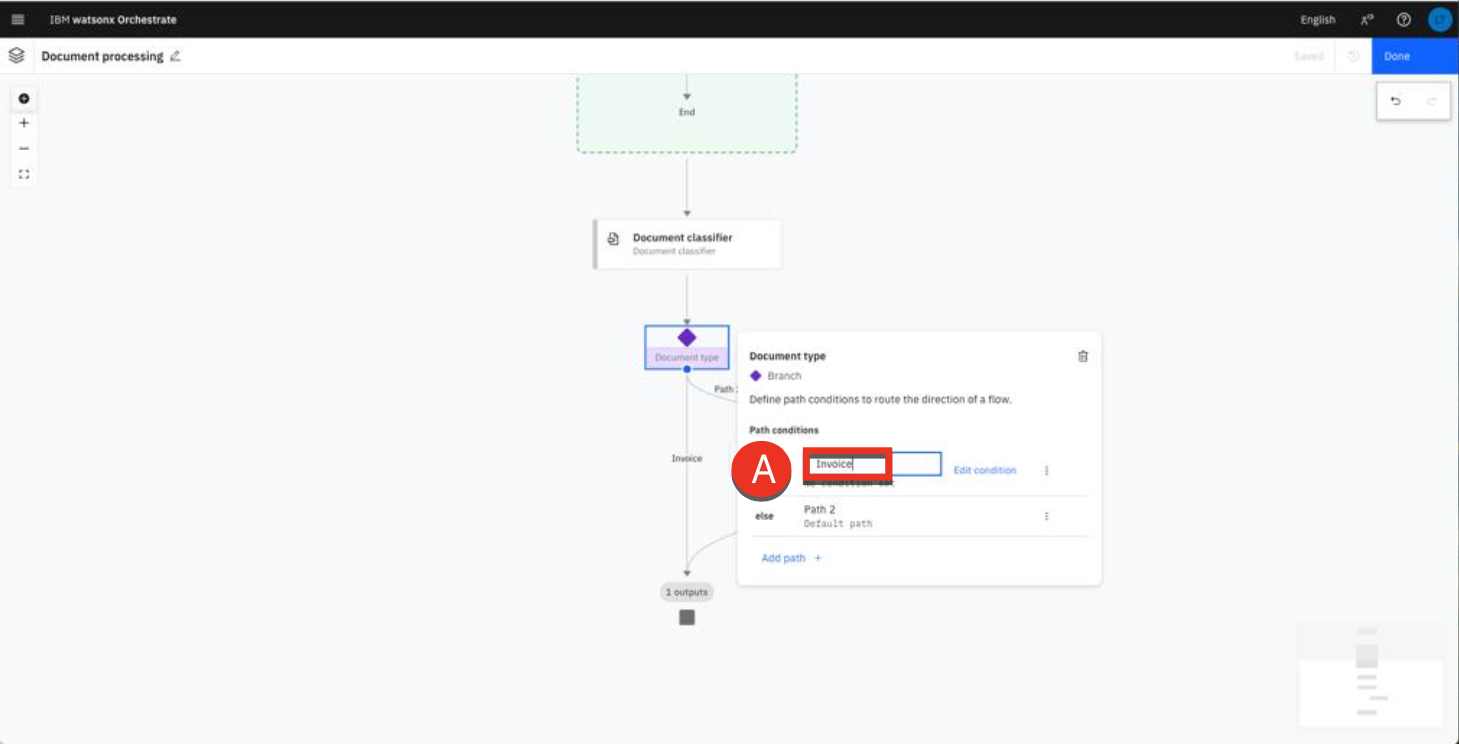Click the add node plus-circle icon
Viewport: 1459px width, 744px height.
tap(24, 99)
